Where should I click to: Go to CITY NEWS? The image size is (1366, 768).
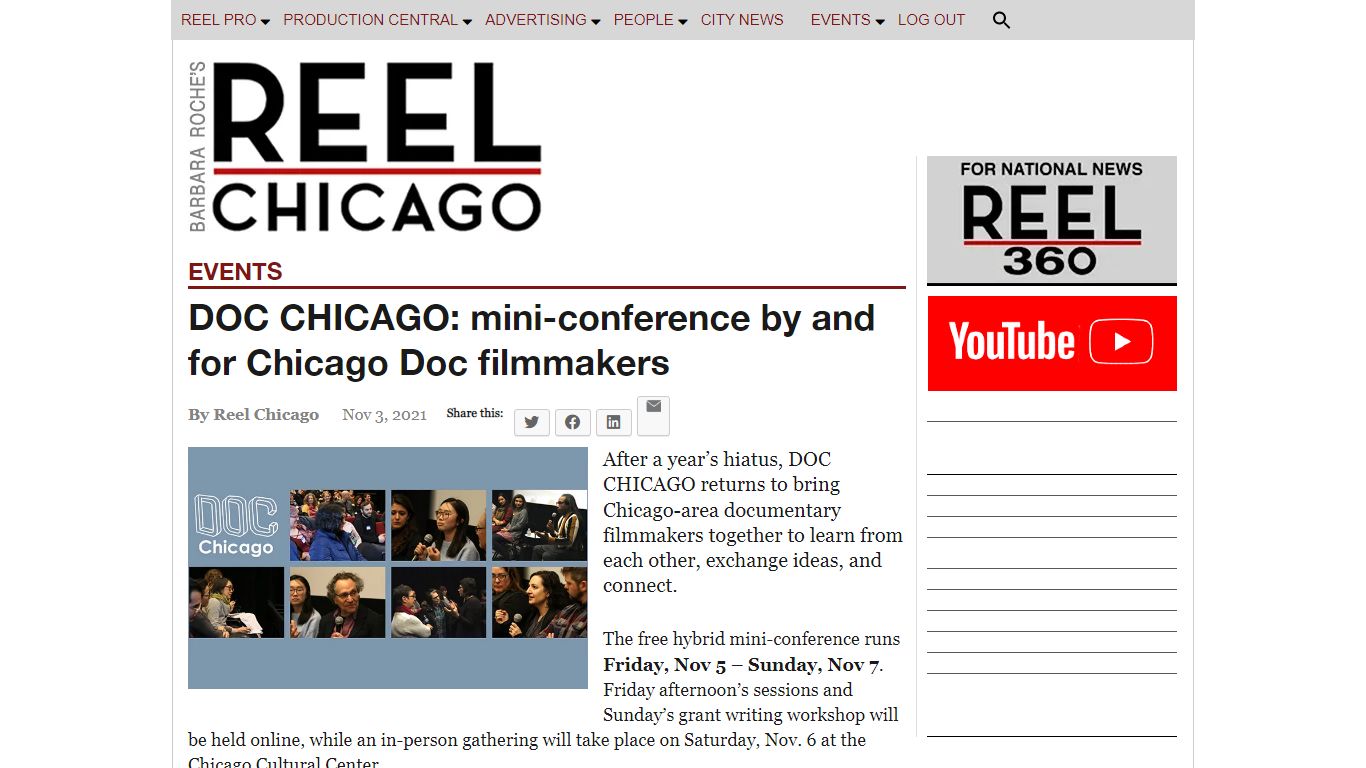[742, 20]
